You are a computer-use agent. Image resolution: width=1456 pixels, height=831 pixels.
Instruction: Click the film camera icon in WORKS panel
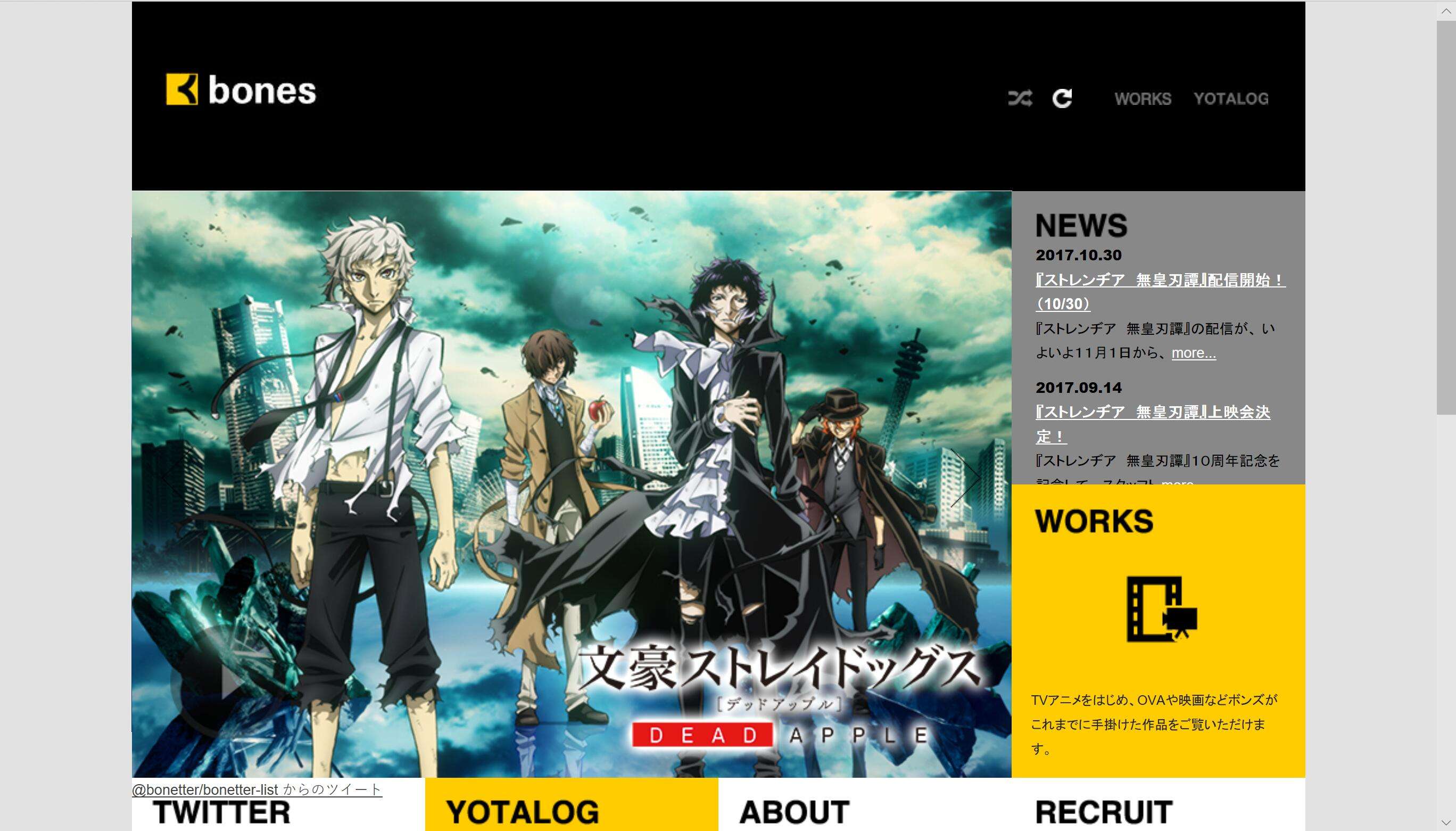point(1162,609)
